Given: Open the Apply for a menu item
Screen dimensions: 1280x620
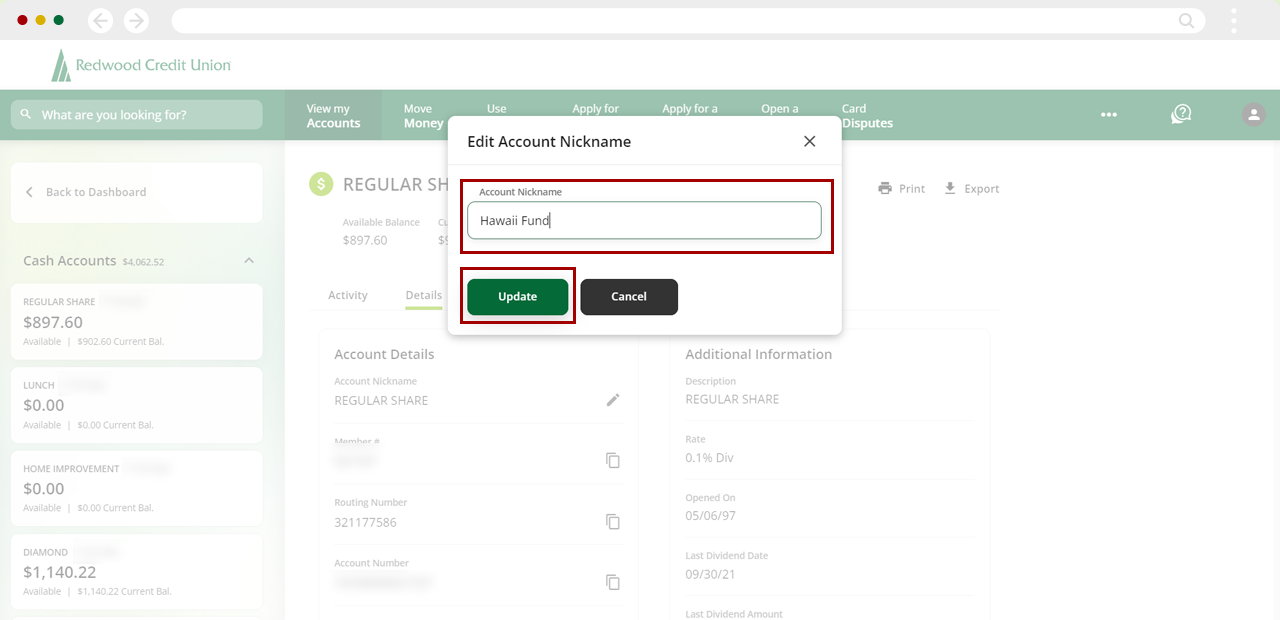Looking at the screenshot, I should 690,109.
